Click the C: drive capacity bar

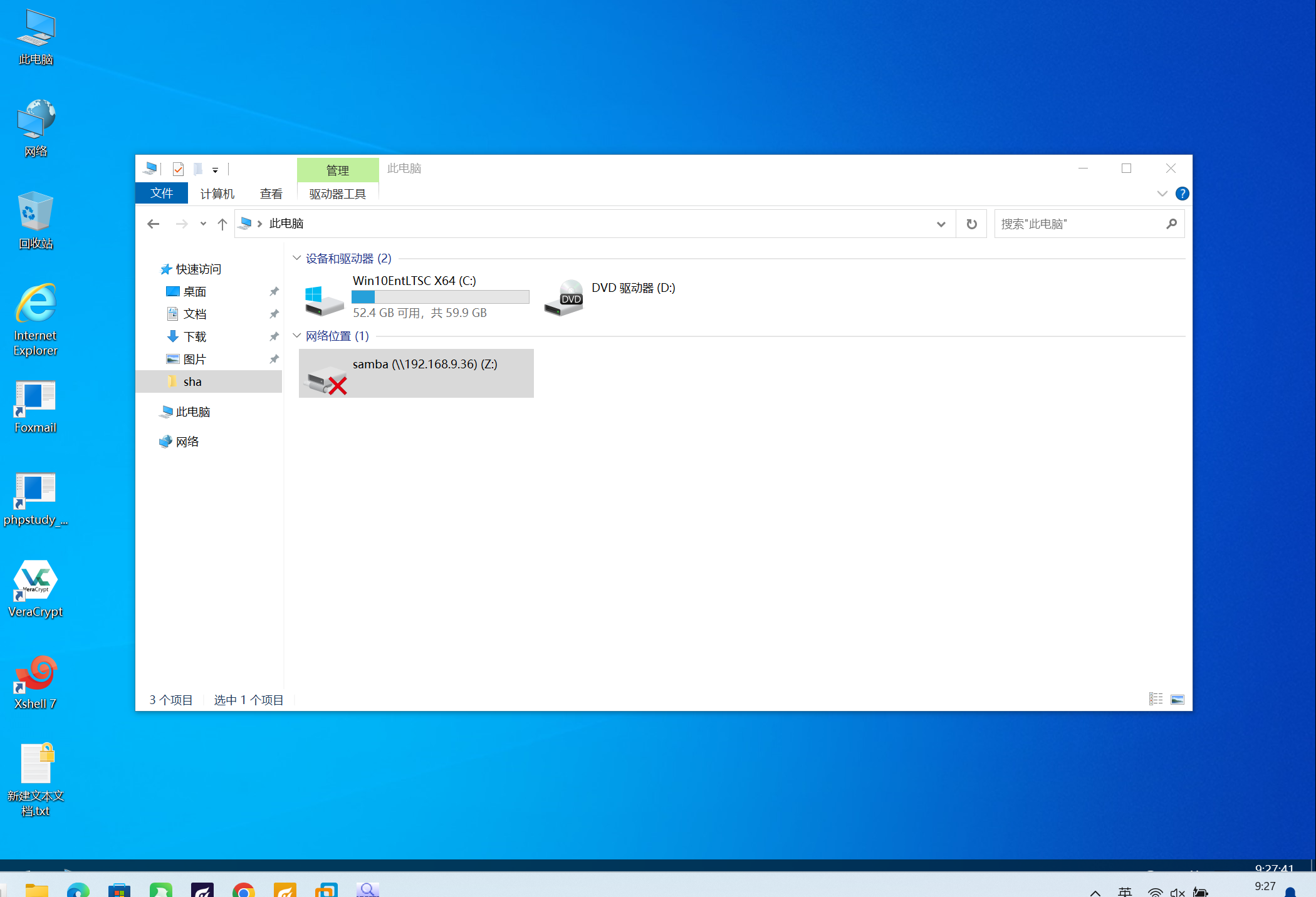point(440,297)
